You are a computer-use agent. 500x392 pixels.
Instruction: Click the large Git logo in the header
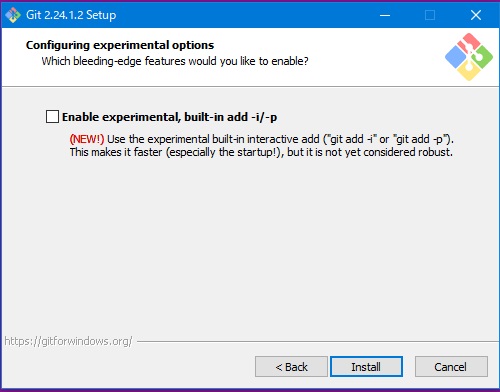point(469,57)
